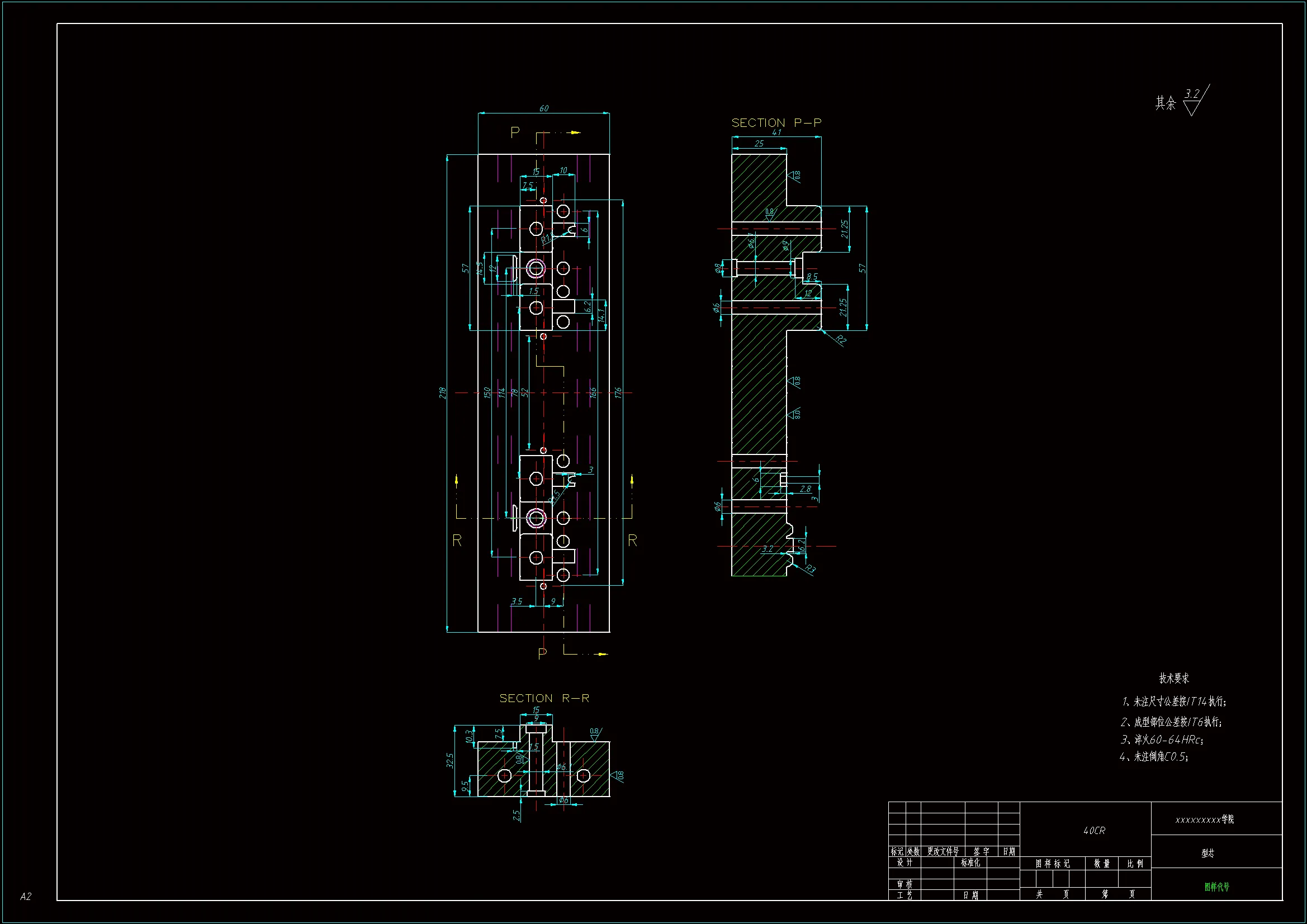
Task: Click the 技术要求 heading text
Action: [1174, 678]
